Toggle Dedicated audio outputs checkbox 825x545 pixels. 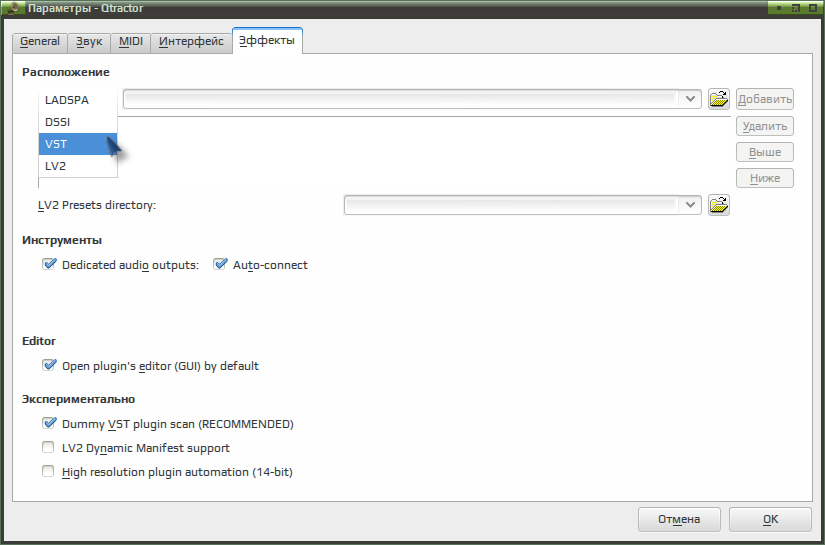49,264
